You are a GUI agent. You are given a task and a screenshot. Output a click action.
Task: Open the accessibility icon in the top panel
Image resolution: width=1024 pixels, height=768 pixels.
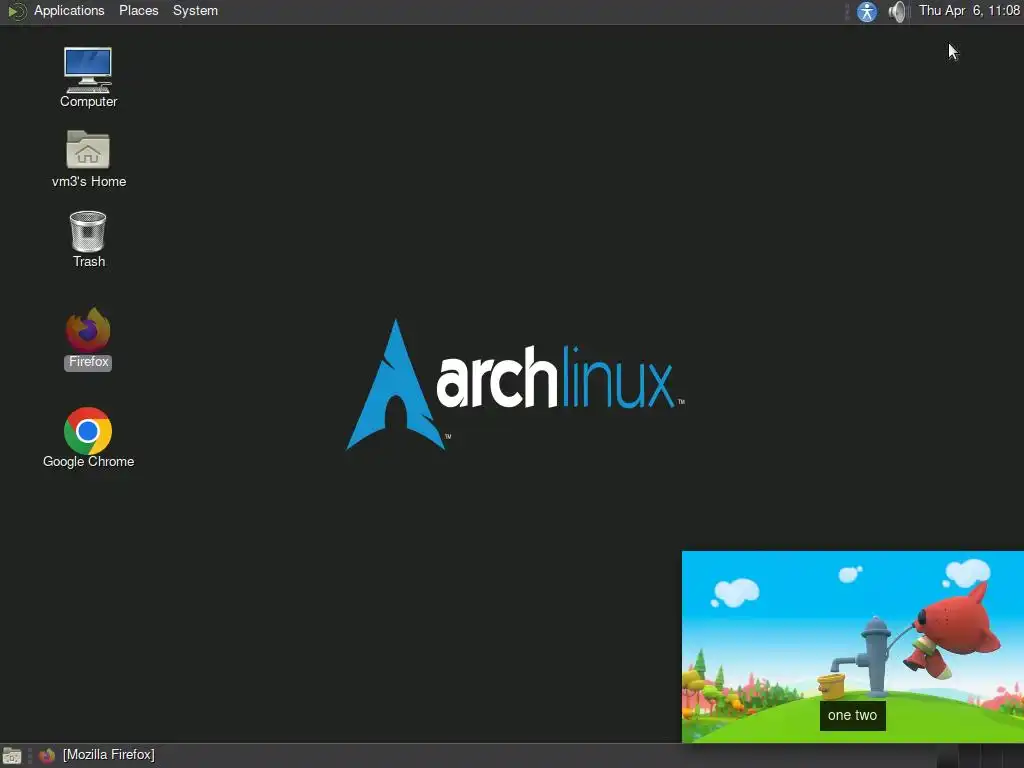[x=867, y=11]
